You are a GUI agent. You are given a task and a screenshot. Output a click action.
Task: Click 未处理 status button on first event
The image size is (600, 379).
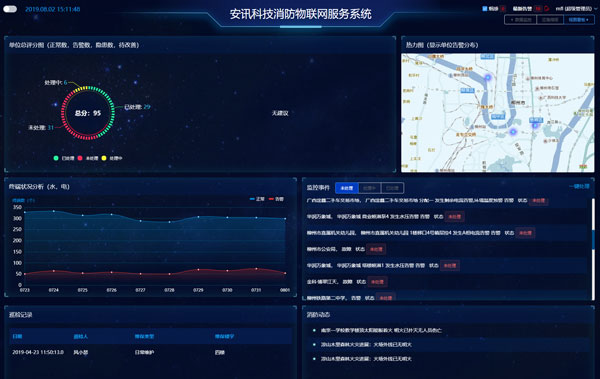(x=538, y=200)
